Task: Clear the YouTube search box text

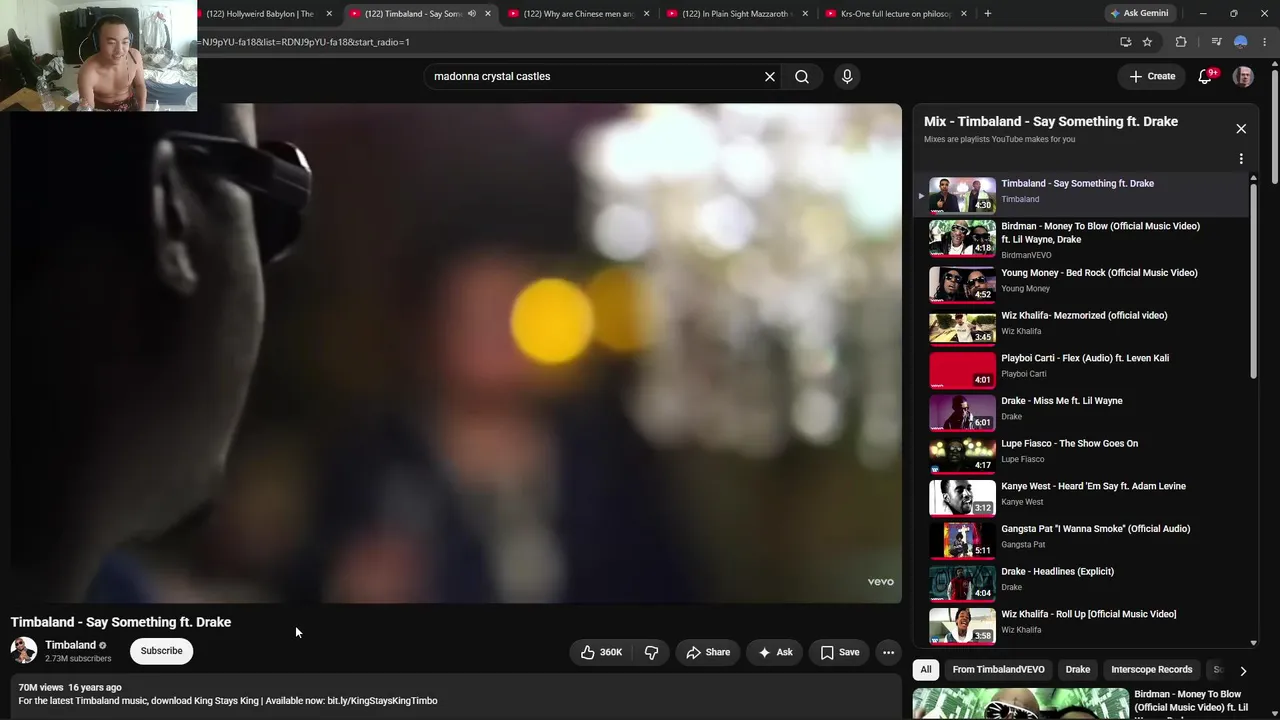Action: tap(770, 76)
